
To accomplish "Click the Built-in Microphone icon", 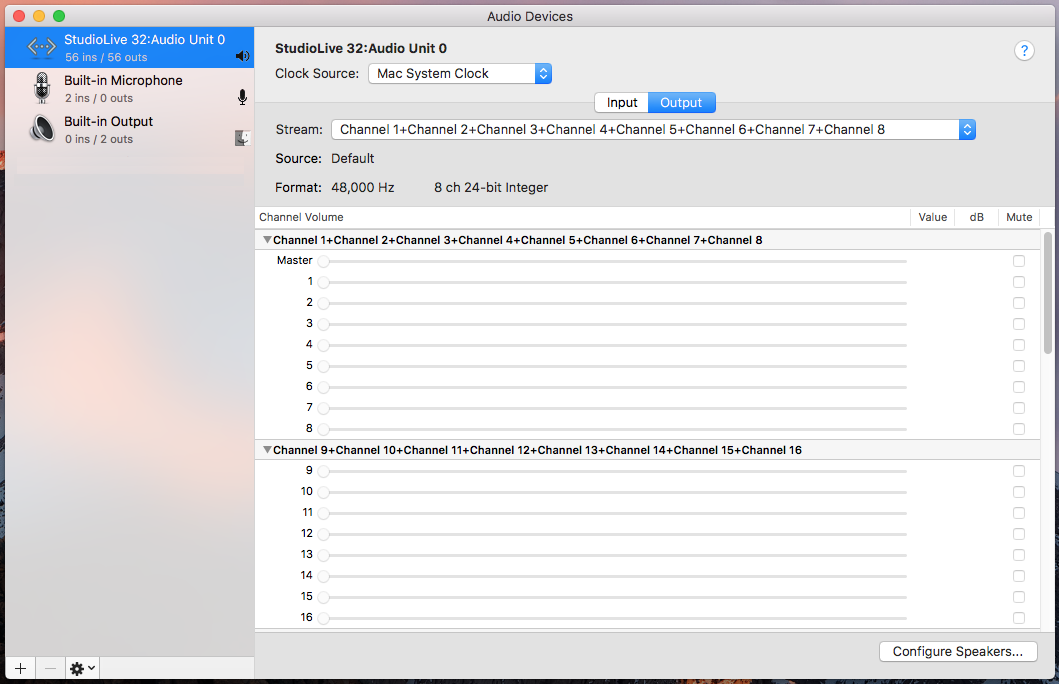I will point(41,88).
